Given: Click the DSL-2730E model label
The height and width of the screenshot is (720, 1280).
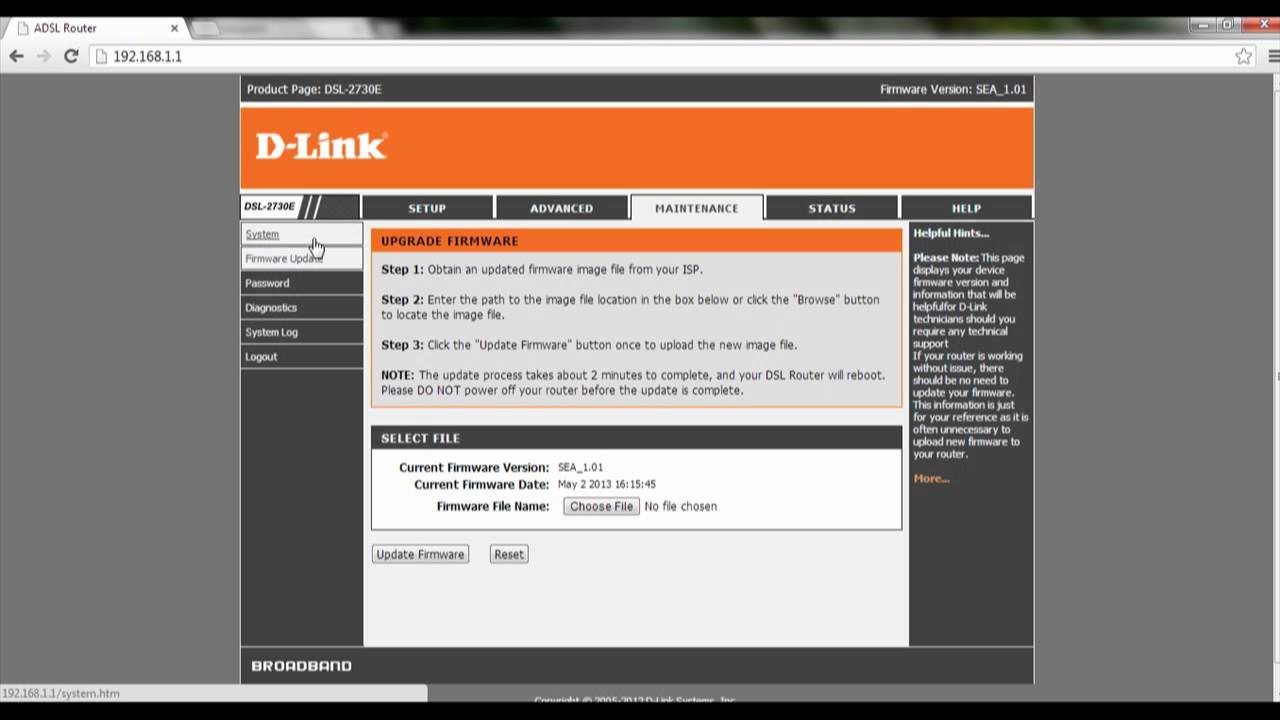Looking at the screenshot, I should (x=269, y=207).
